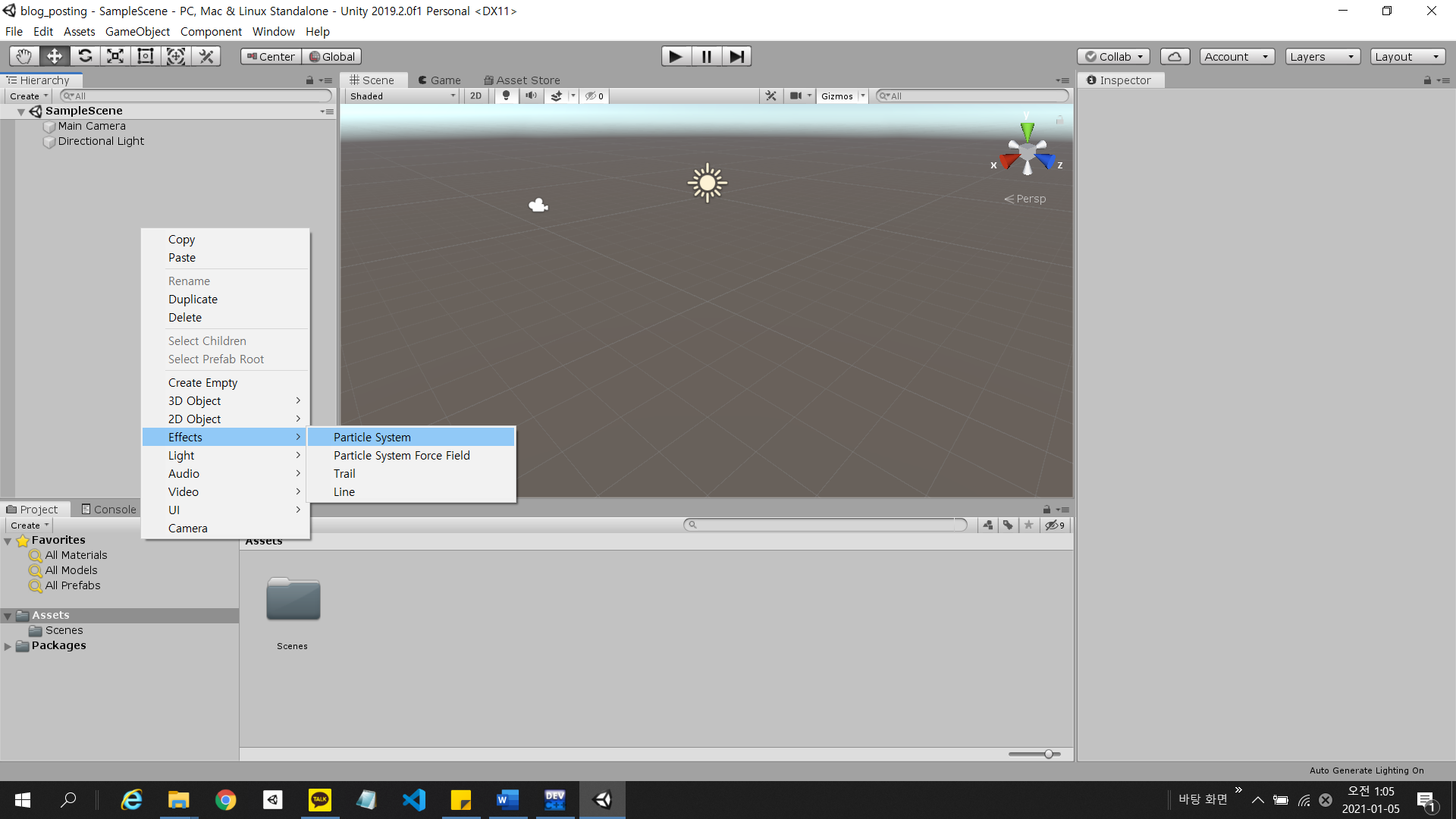Open the Layers dropdown
This screenshot has height=819, width=1456.
click(x=1321, y=56)
